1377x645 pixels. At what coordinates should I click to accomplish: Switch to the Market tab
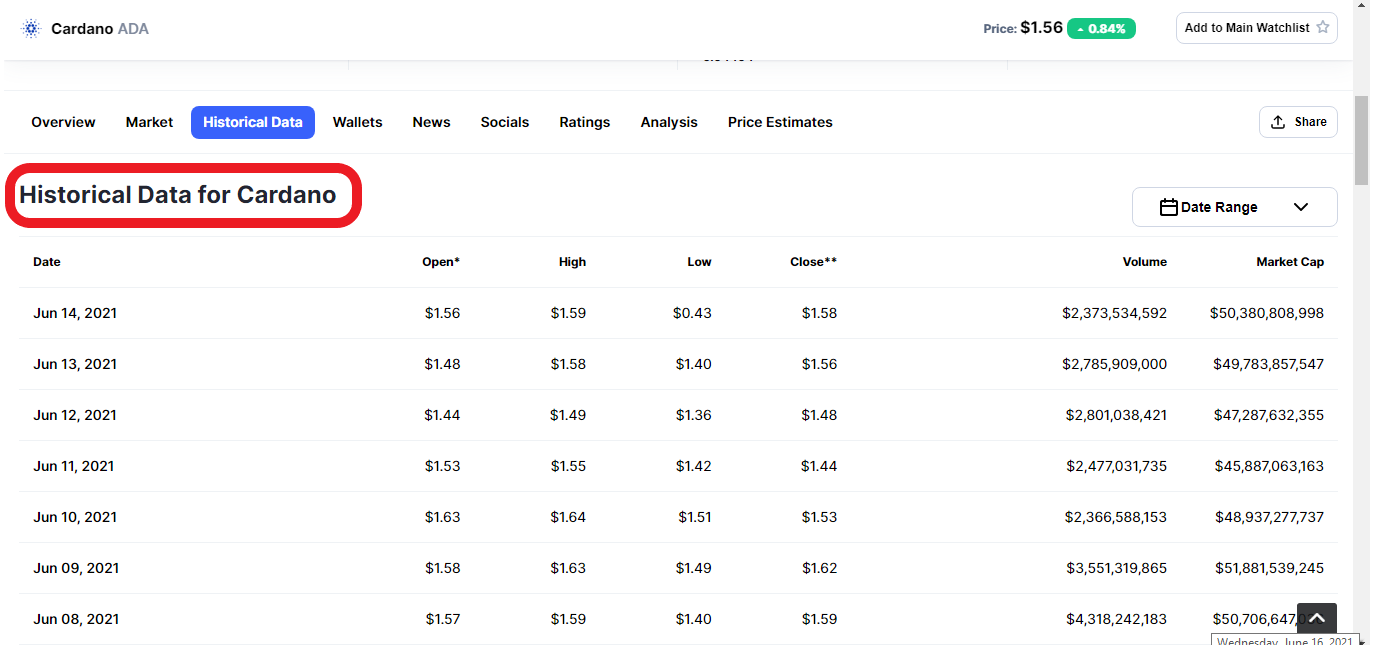(x=149, y=122)
